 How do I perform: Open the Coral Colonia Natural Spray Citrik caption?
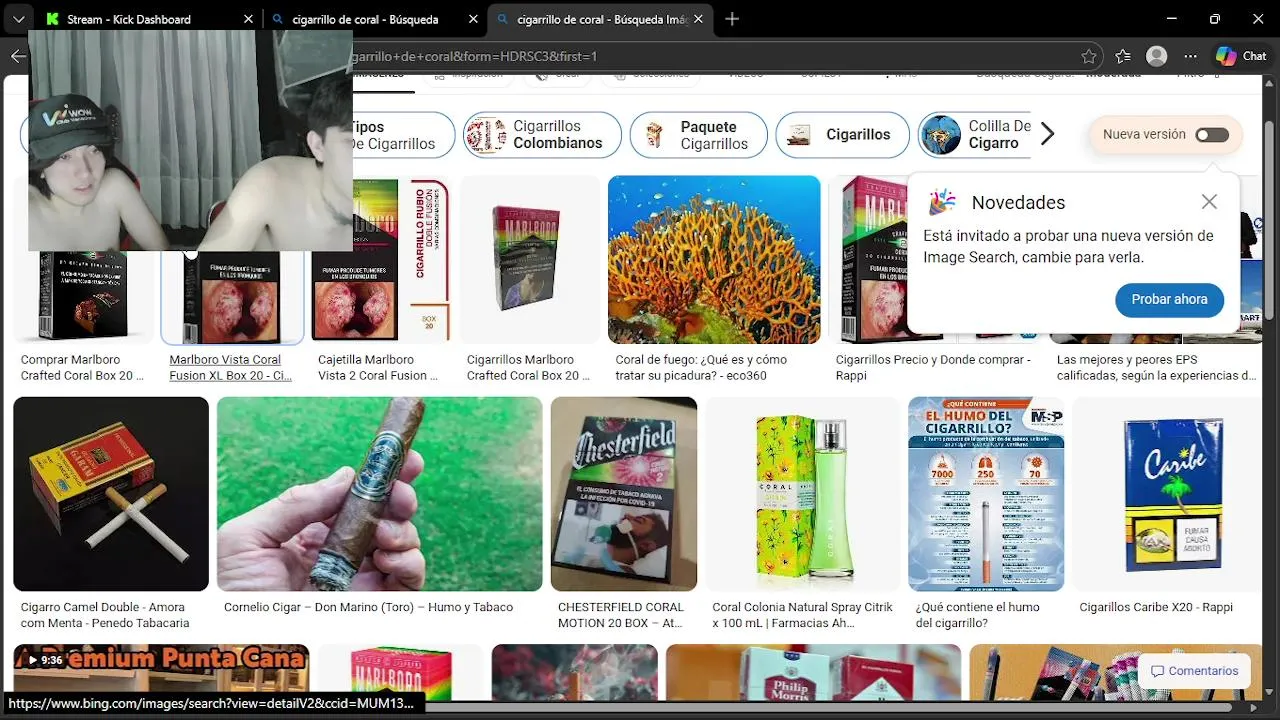pos(802,615)
